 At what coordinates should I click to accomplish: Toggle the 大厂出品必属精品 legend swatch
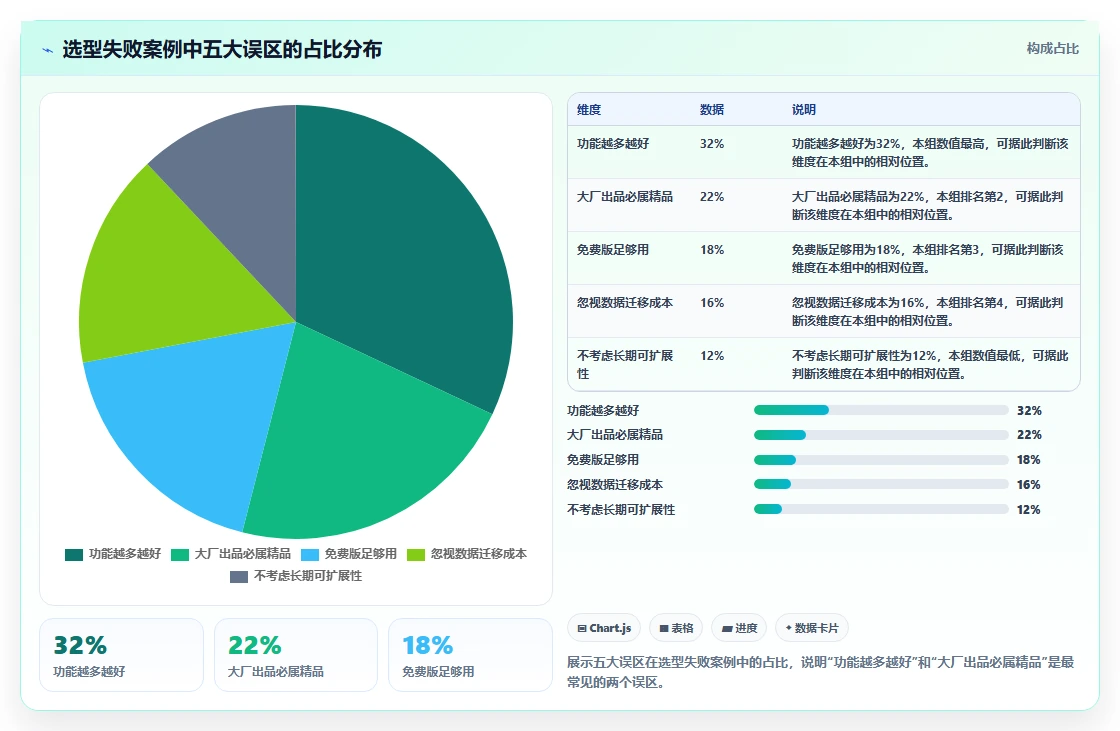tap(180, 555)
